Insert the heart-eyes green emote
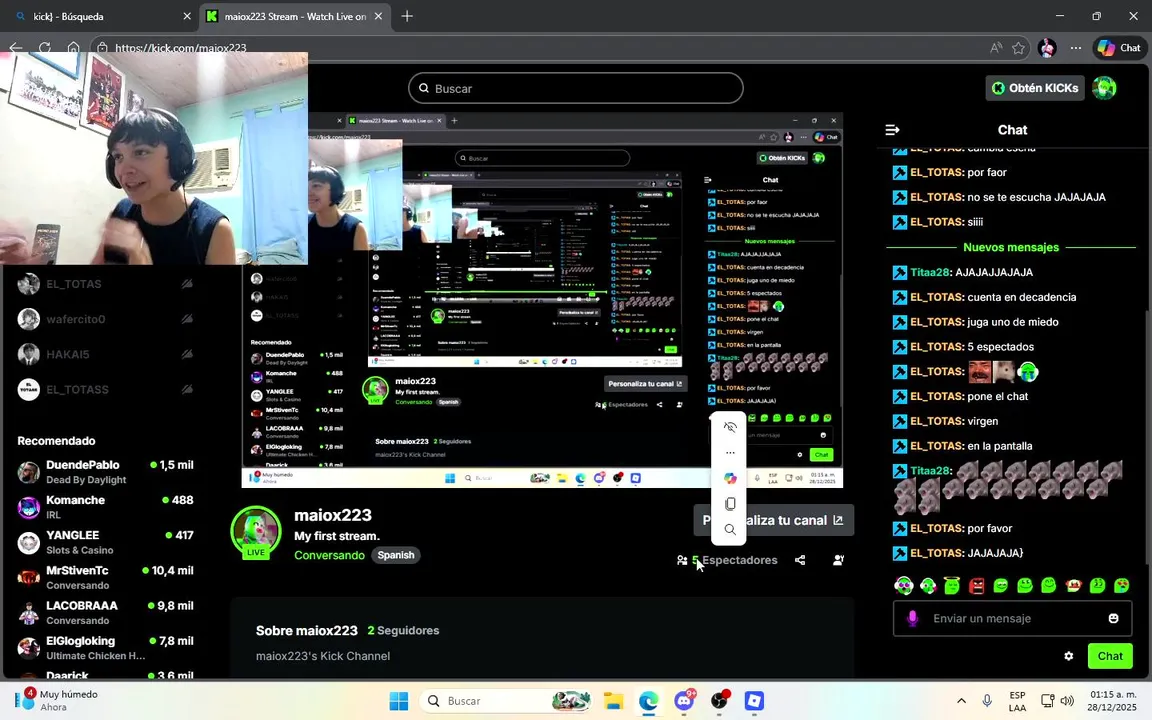Viewport: 1152px width, 720px height. pos(1122,586)
